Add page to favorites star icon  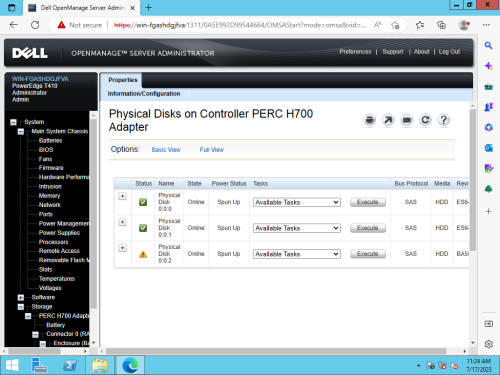click(x=395, y=25)
